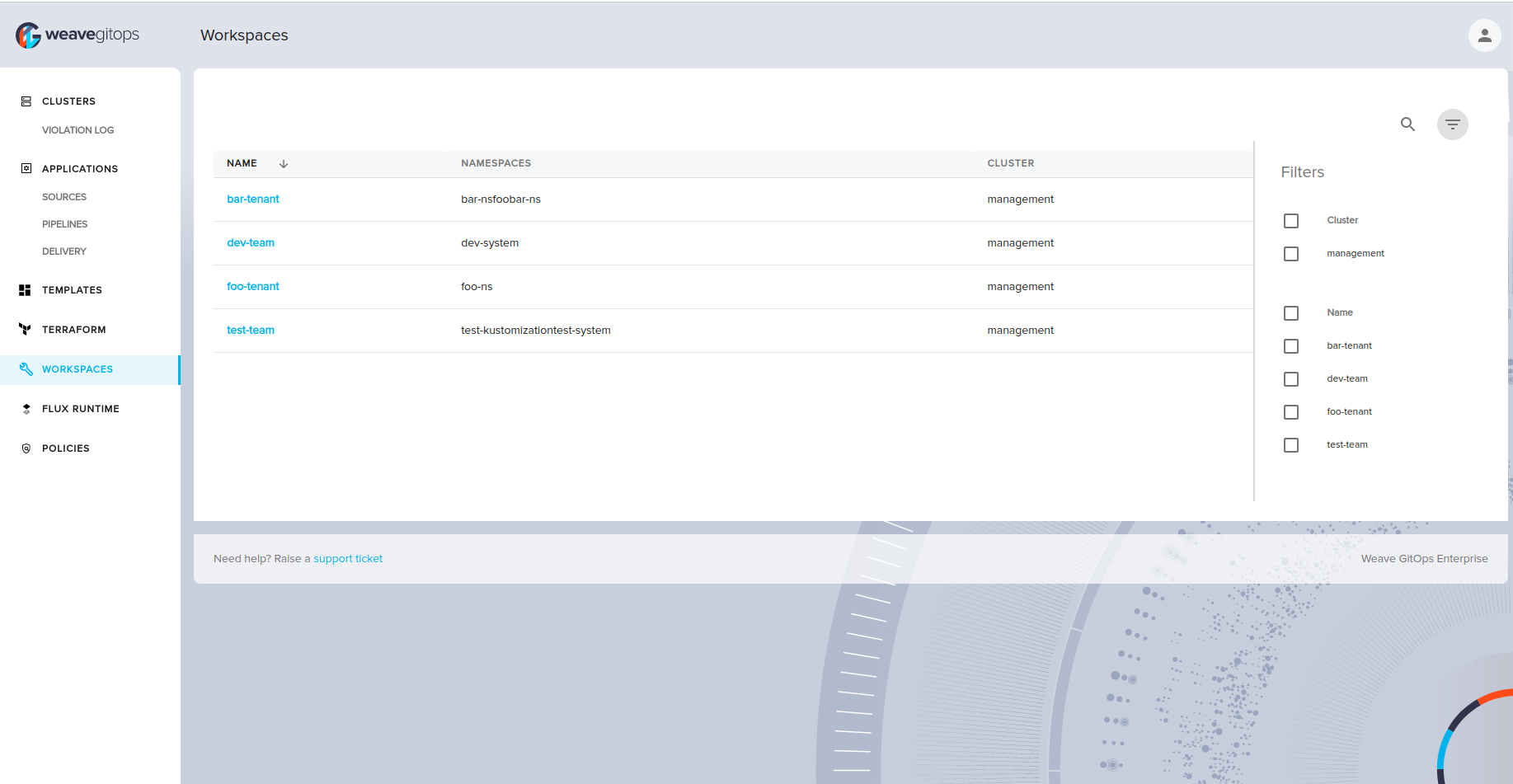This screenshot has height=784, width=1513.
Task: Click the Clusters sidebar icon
Action: coord(26,101)
